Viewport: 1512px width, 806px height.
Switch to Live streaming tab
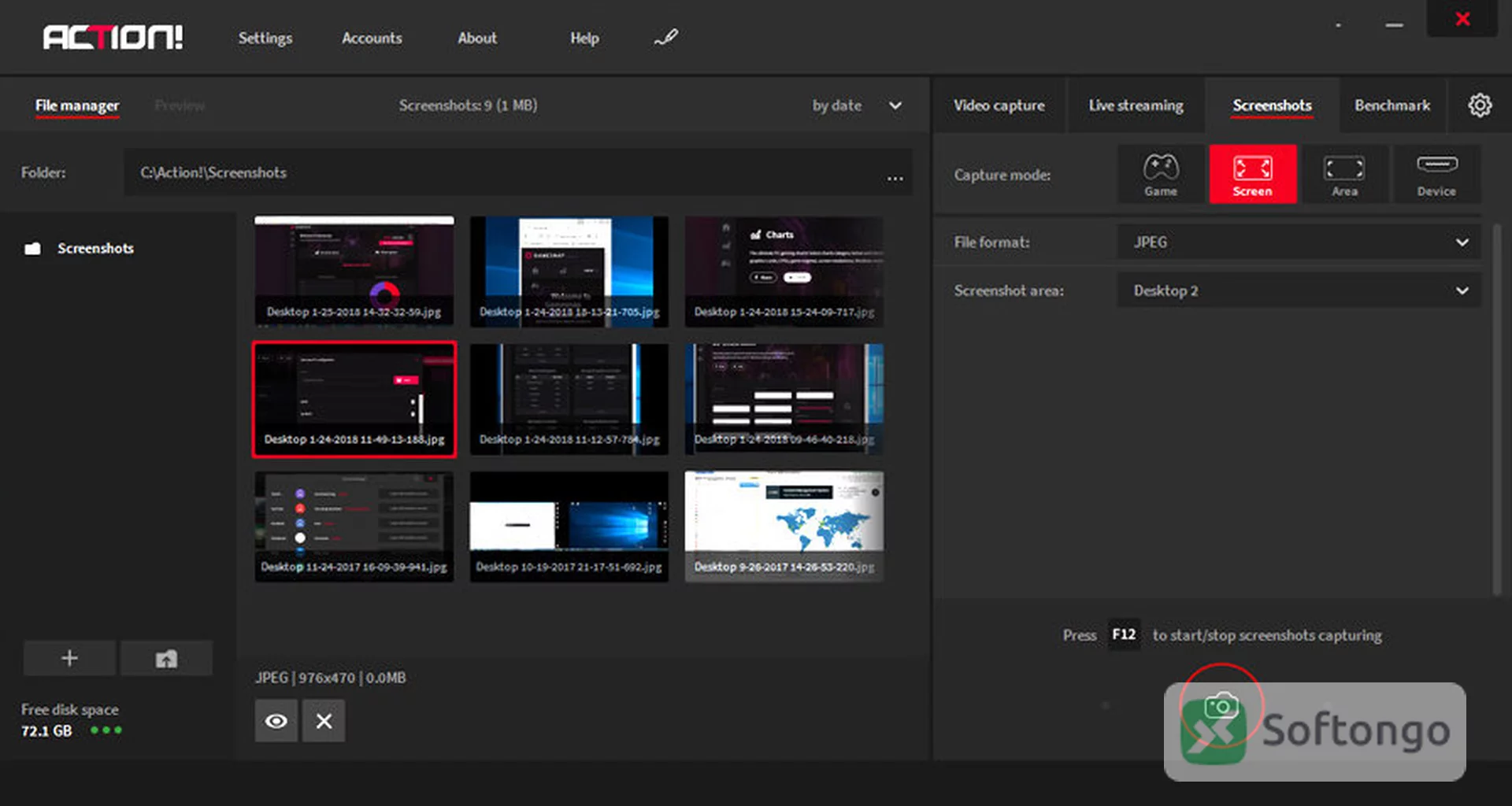(x=1136, y=105)
